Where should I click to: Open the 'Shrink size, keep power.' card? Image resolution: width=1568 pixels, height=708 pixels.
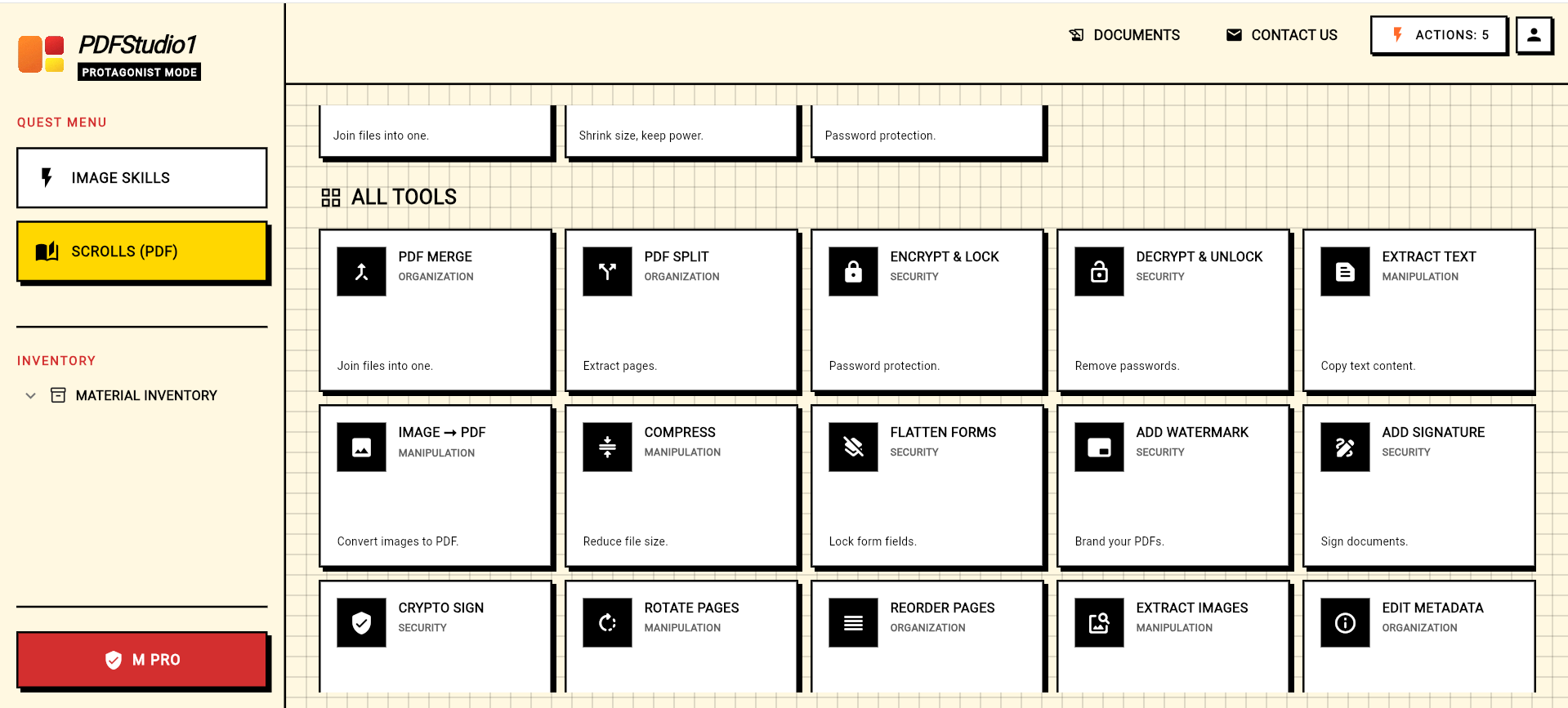click(681, 131)
